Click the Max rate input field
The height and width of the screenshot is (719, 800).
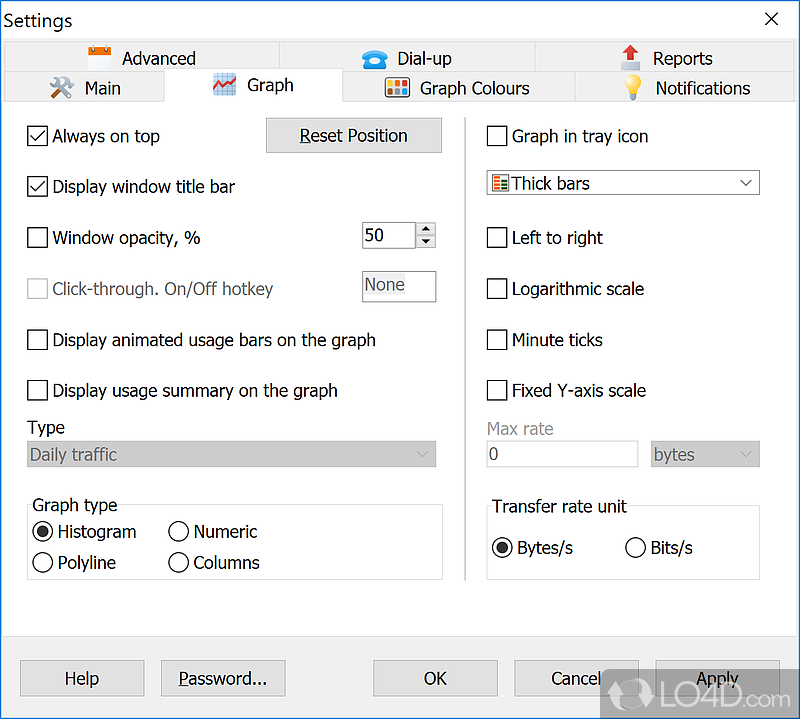562,455
